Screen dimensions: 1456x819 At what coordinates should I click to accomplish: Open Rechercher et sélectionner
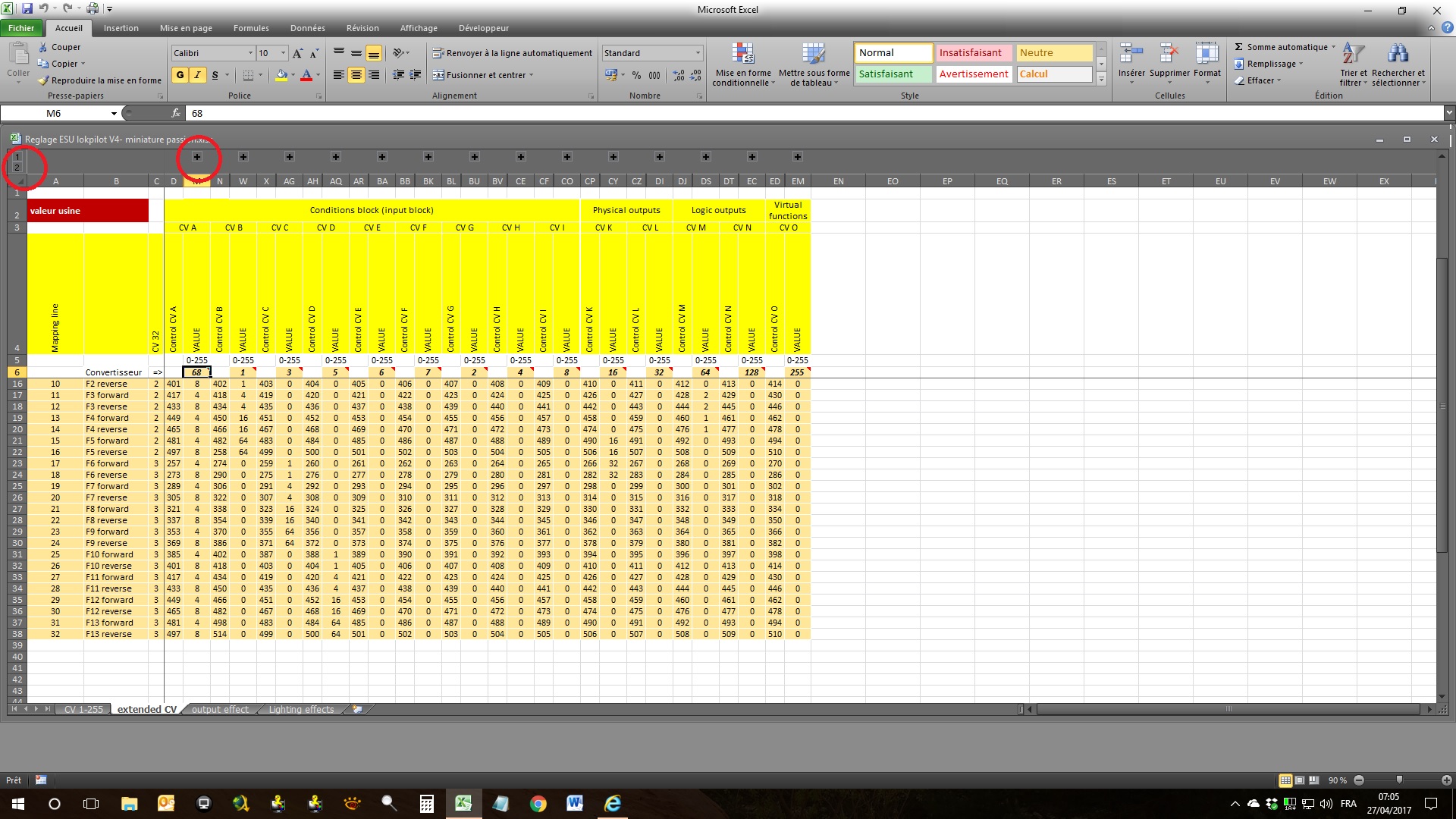pyautogui.click(x=1398, y=65)
